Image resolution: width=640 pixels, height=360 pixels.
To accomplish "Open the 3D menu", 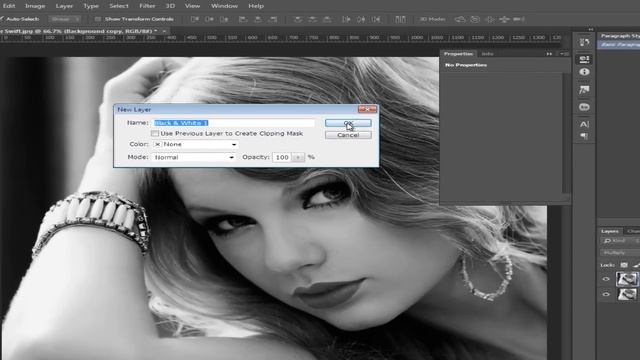I will pyautogui.click(x=170, y=6).
